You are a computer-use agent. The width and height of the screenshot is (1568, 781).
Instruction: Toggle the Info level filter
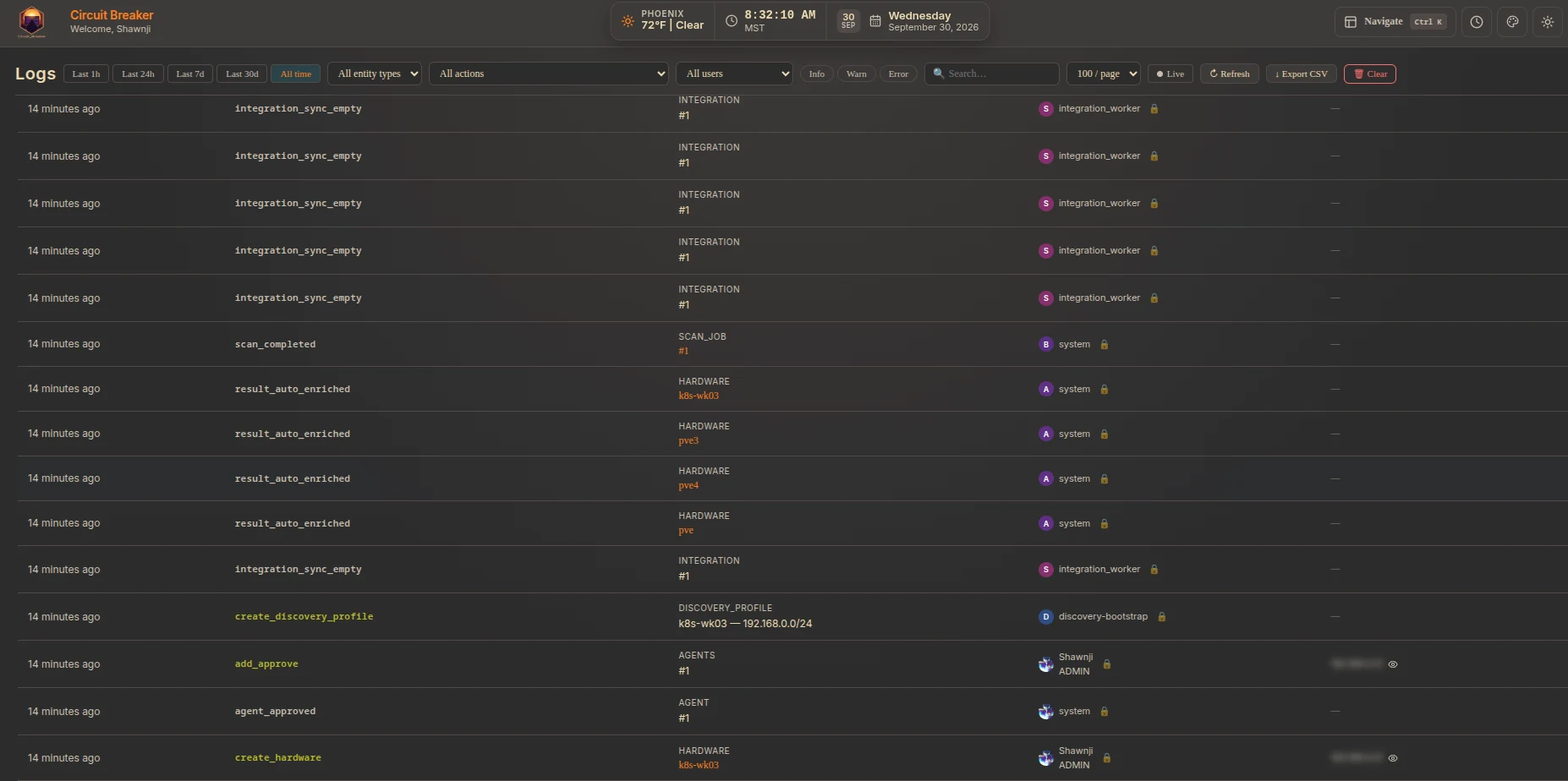click(817, 74)
